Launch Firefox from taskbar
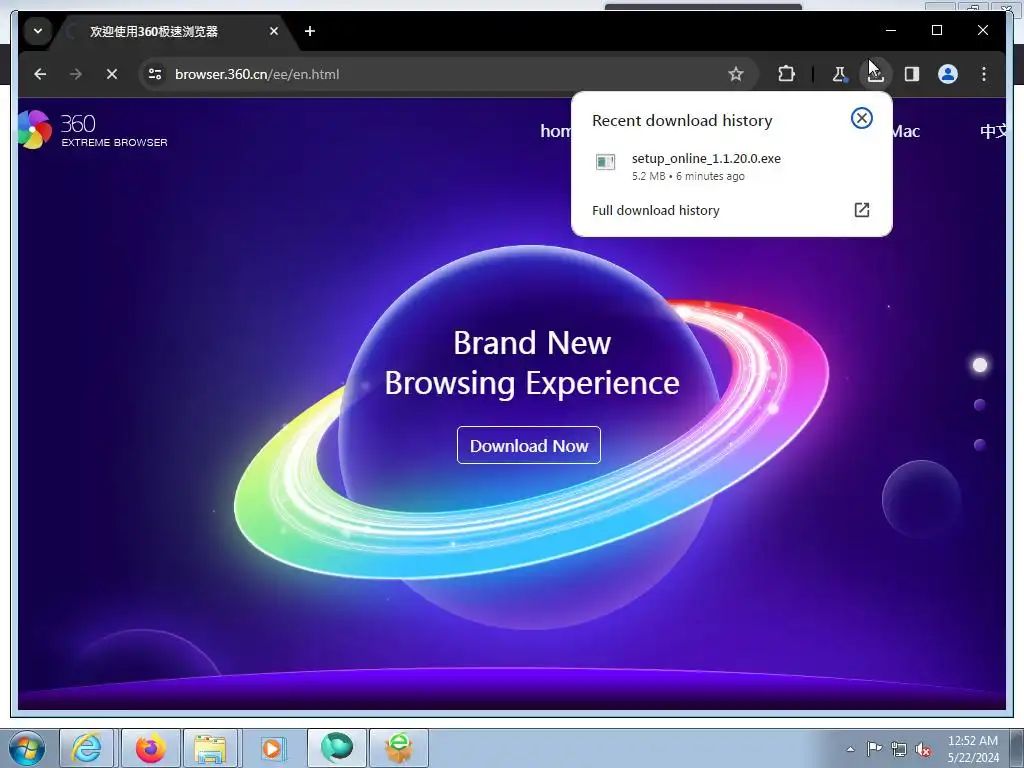This screenshot has width=1024, height=768. click(x=150, y=748)
